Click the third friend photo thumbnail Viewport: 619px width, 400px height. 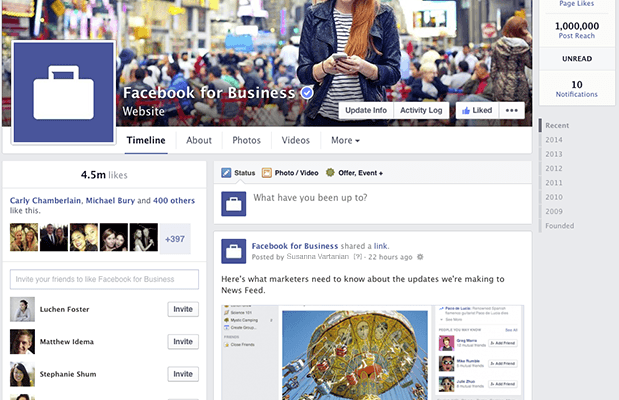click(84, 237)
